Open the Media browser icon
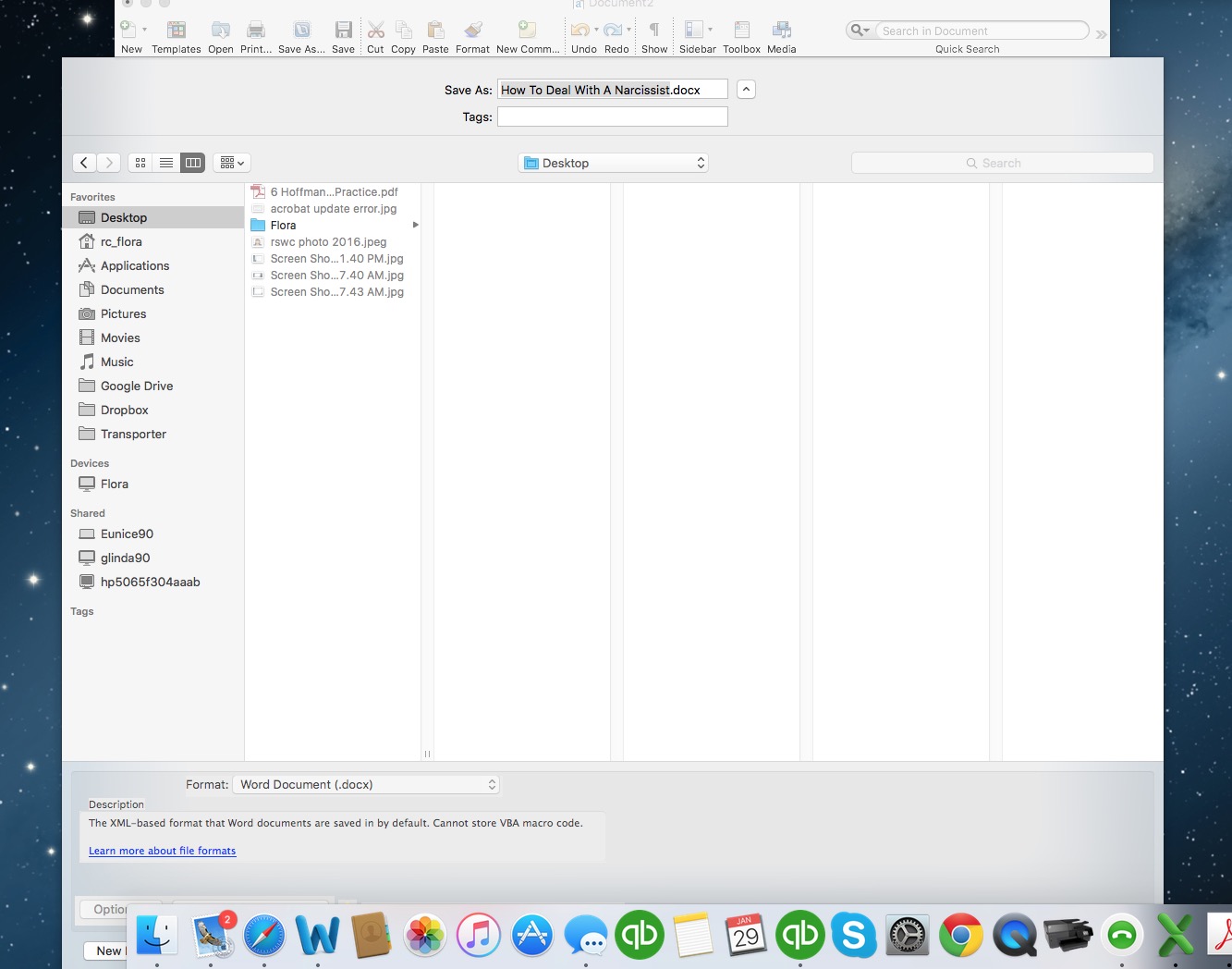This screenshot has height=969, width=1232. coord(781,30)
